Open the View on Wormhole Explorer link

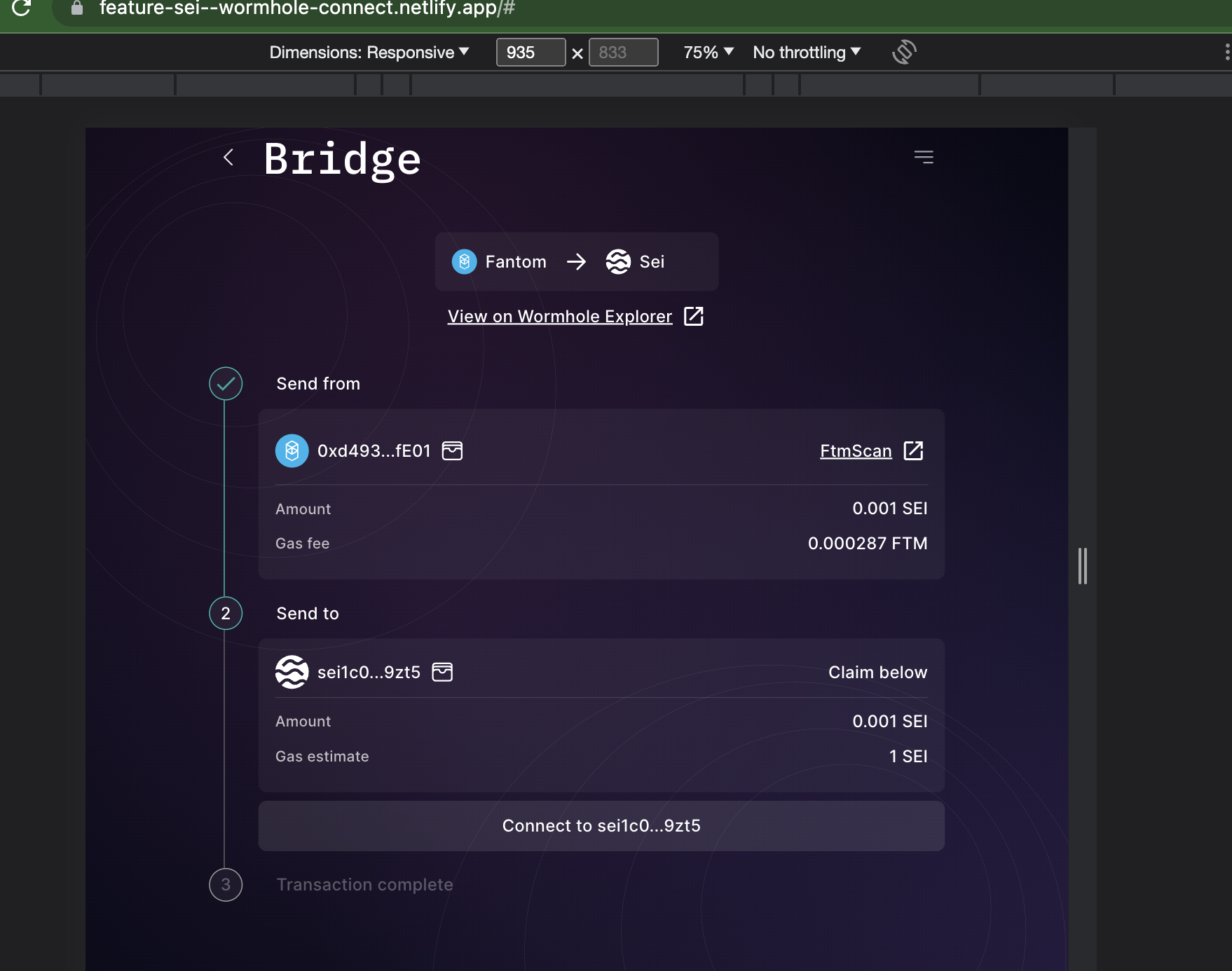pyautogui.click(x=559, y=316)
